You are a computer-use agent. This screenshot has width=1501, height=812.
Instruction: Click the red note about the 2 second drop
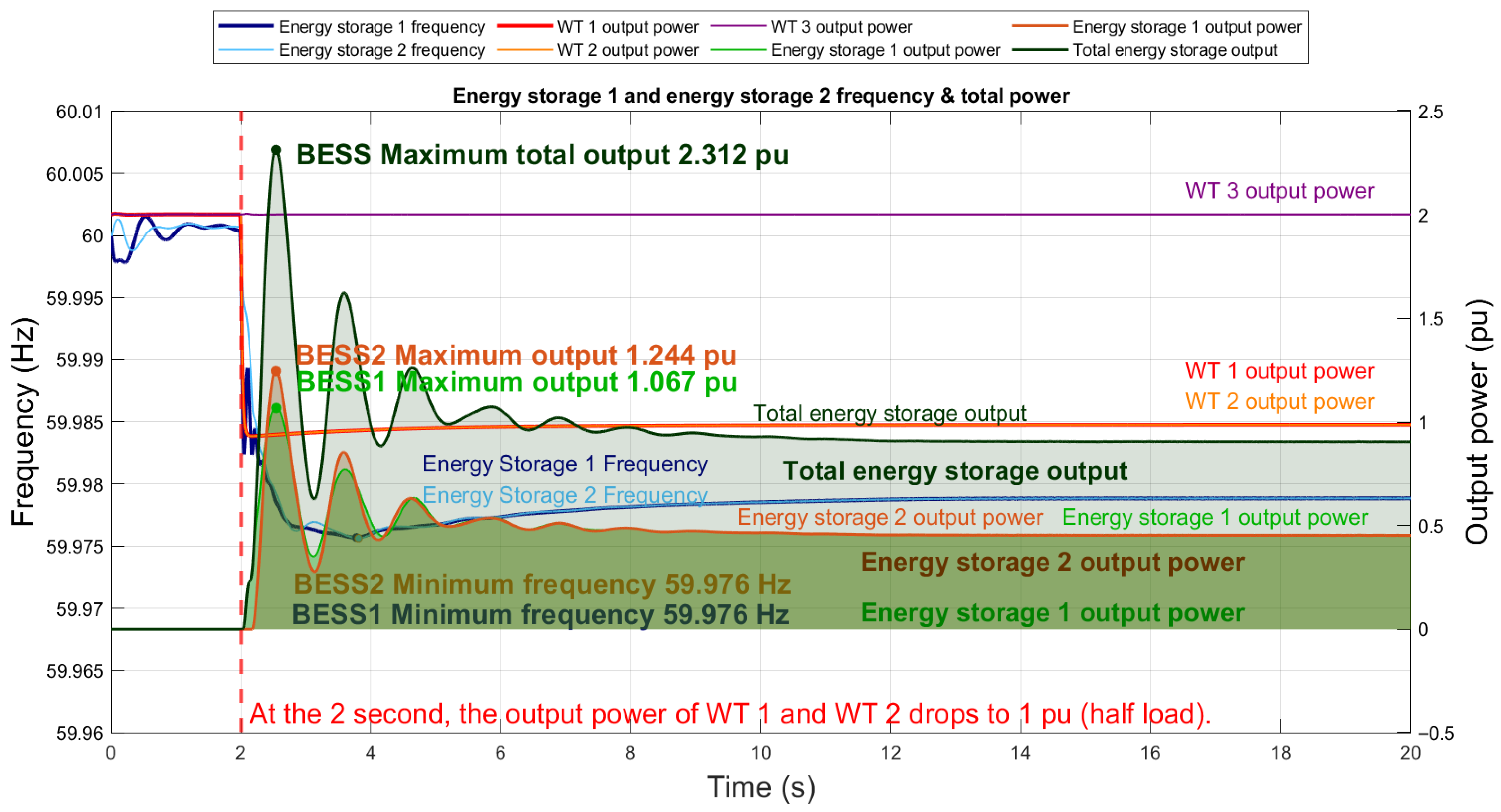tap(730, 714)
